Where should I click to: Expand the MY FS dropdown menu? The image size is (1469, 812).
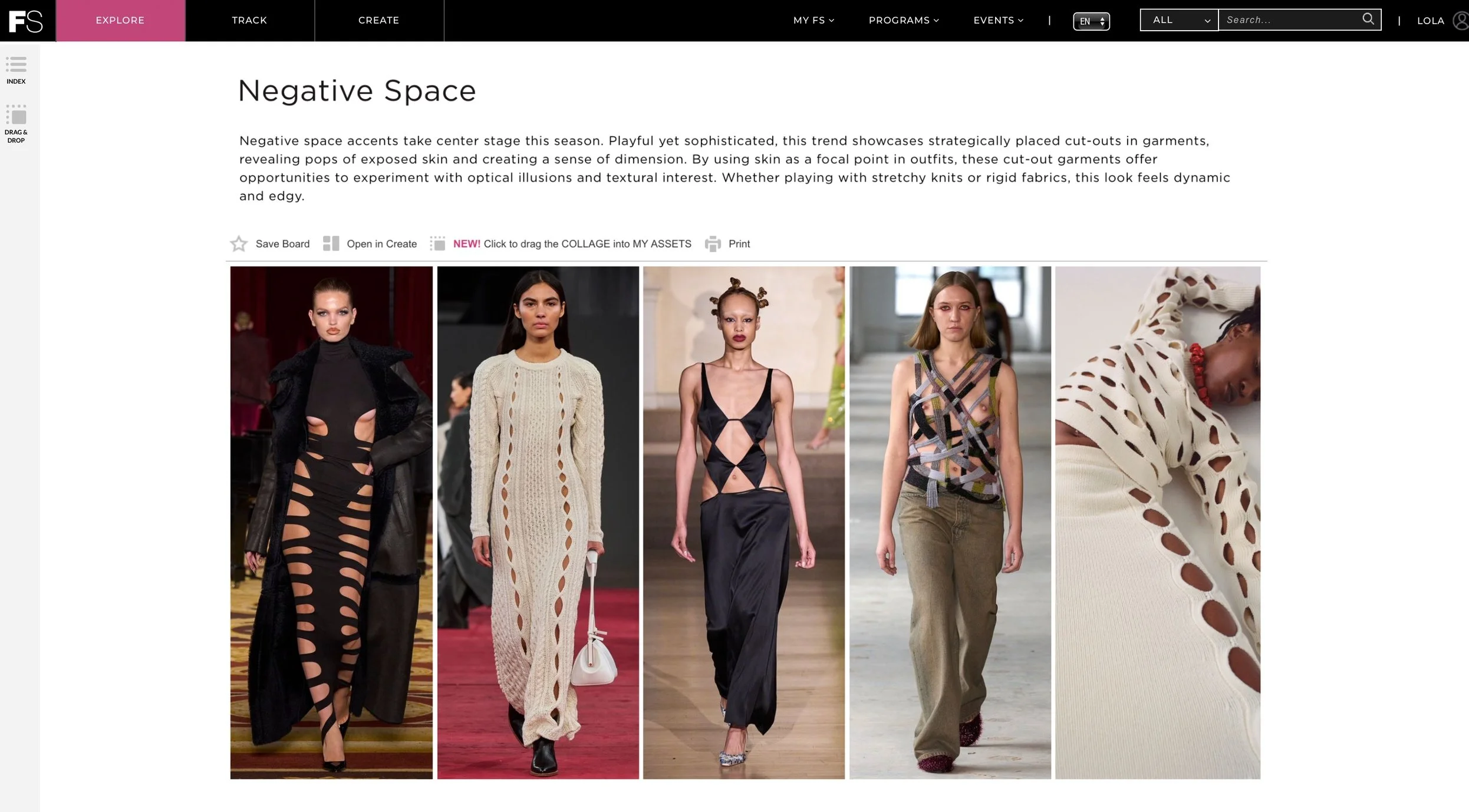[813, 20]
